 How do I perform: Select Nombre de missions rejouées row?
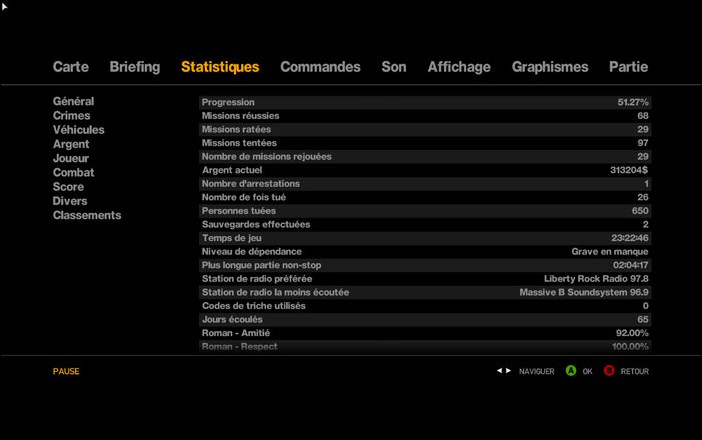pos(425,156)
